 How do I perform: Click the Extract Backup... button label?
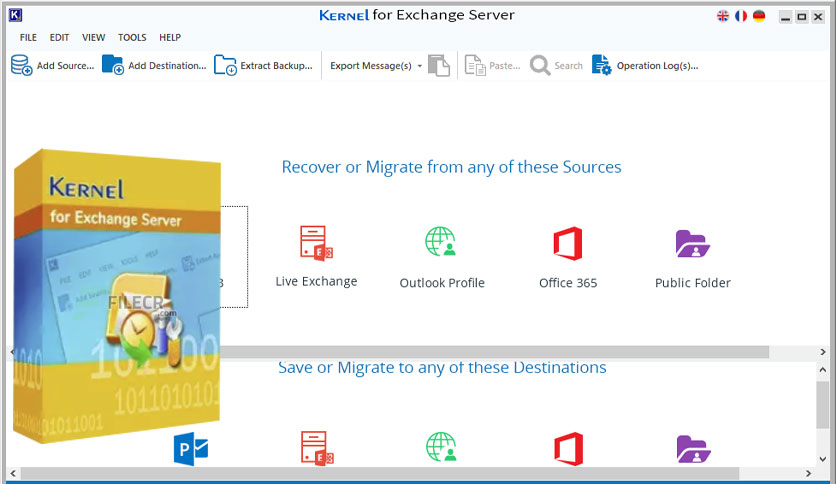[276, 66]
